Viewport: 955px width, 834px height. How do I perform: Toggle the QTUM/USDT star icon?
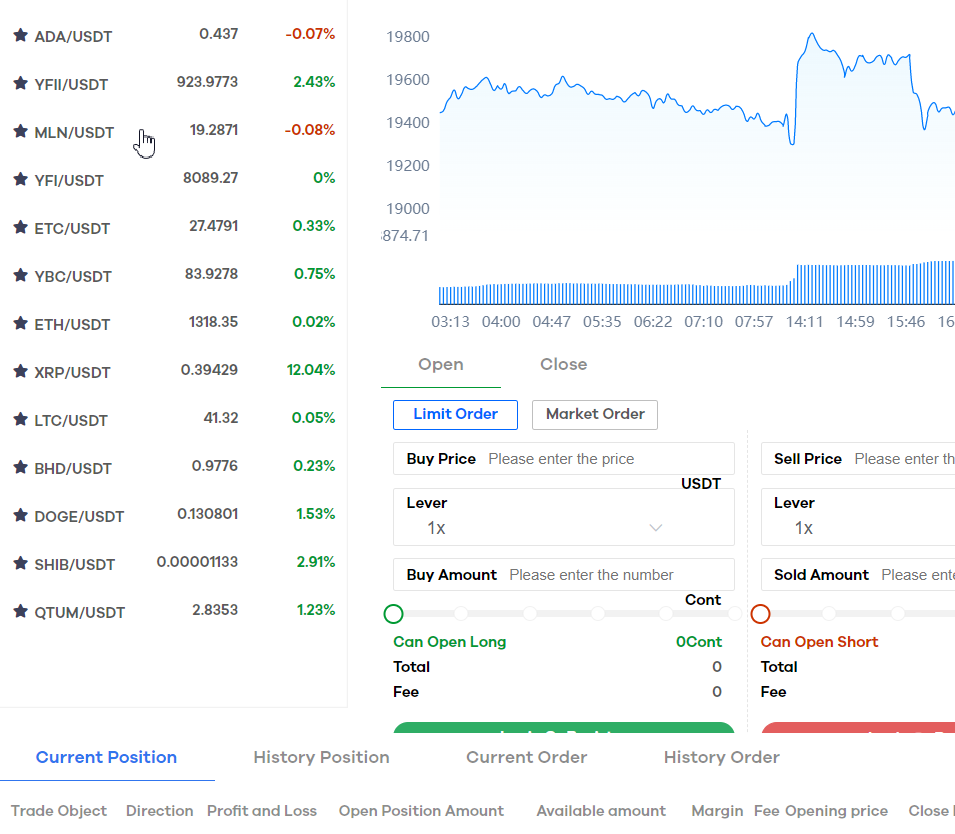[x=21, y=611]
